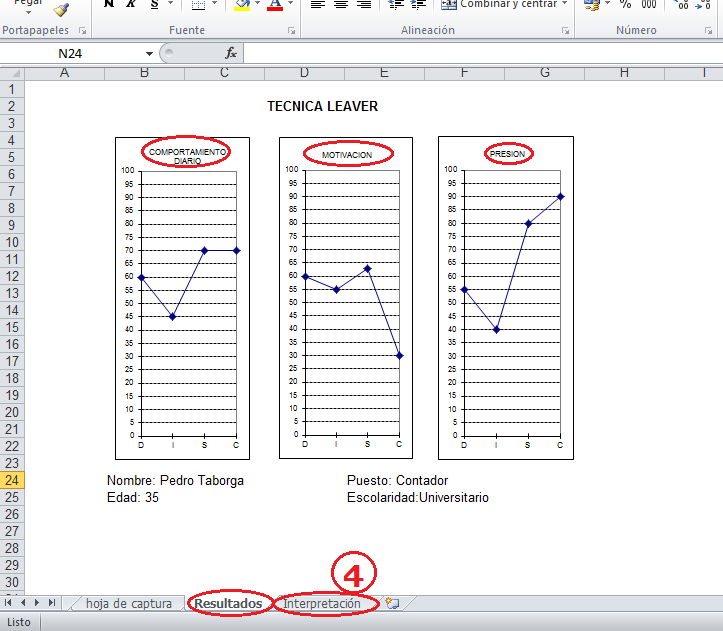Click the fill color paint bucket

pos(240,5)
